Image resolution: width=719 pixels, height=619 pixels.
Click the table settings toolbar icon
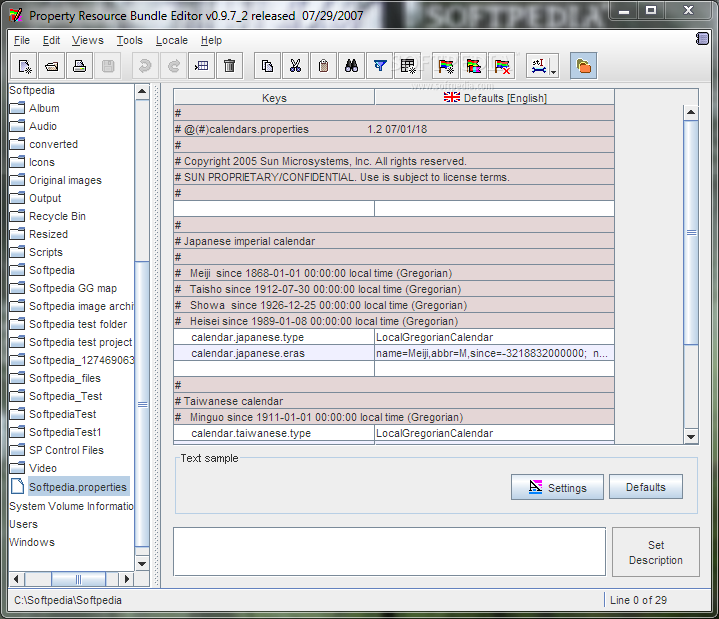pos(408,66)
